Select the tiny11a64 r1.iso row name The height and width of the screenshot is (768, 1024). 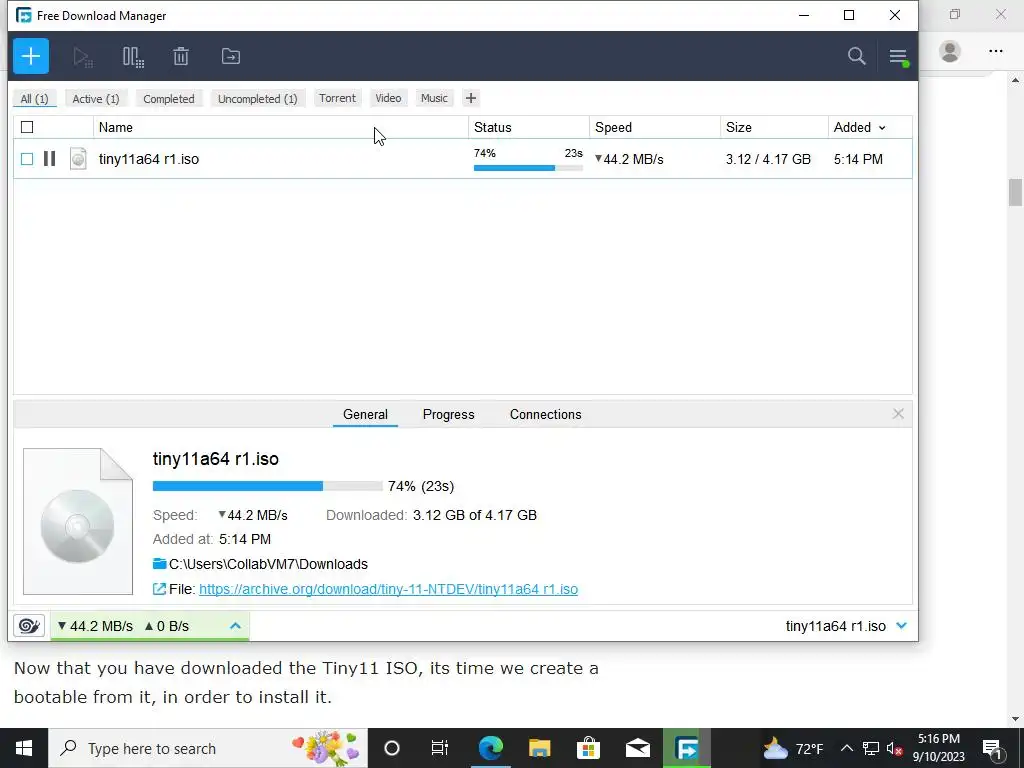pos(149,159)
